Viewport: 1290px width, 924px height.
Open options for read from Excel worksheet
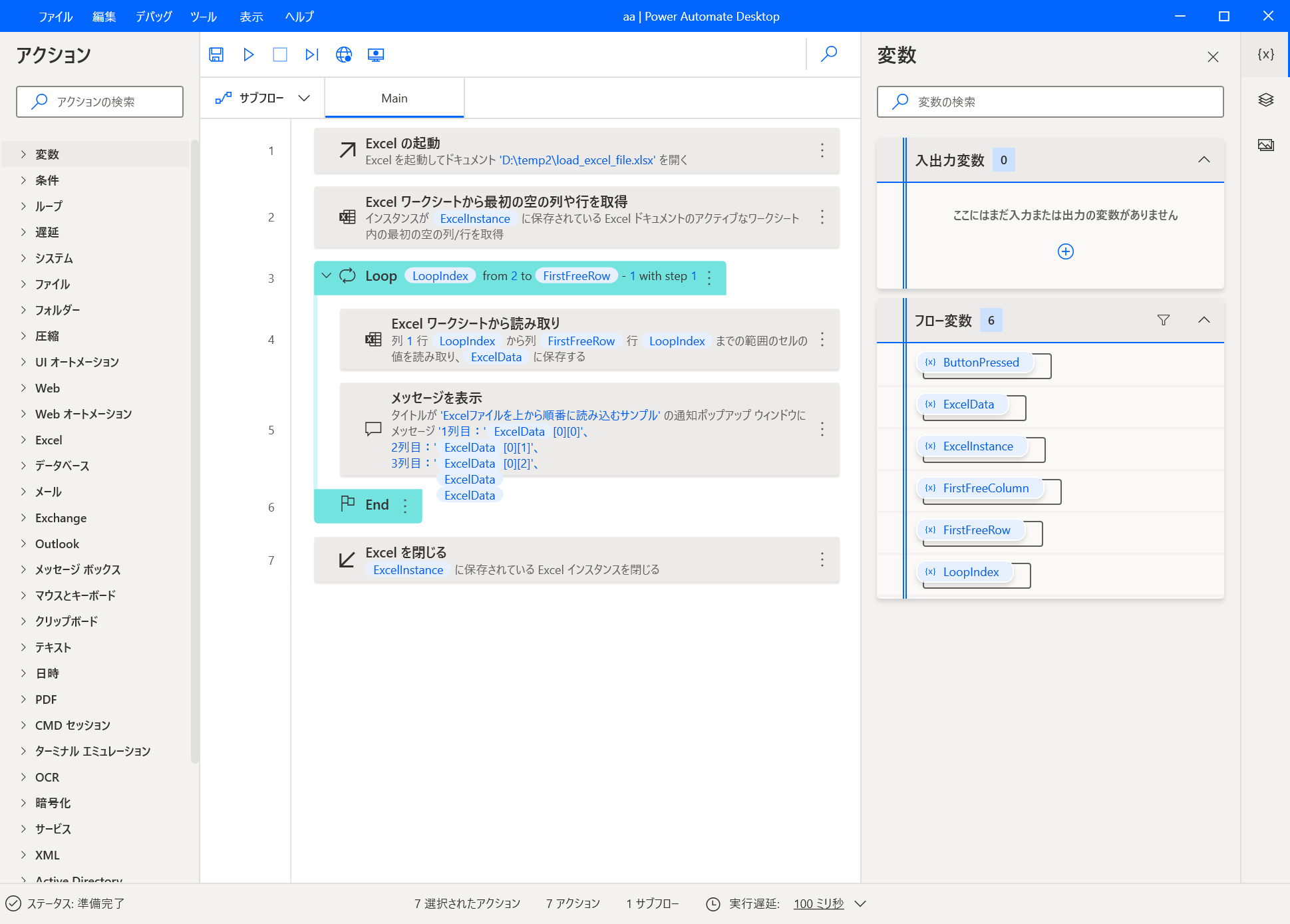(x=822, y=340)
